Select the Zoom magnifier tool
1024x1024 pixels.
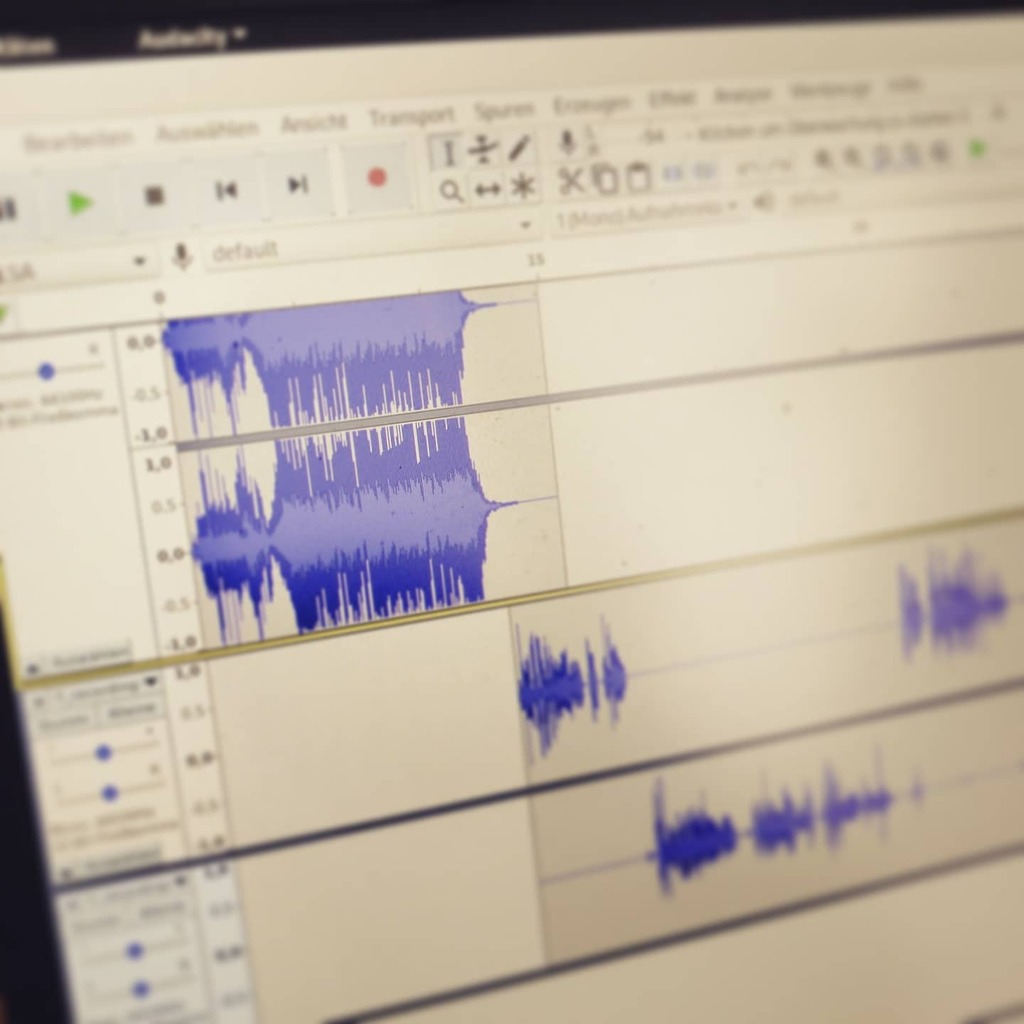point(451,192)
